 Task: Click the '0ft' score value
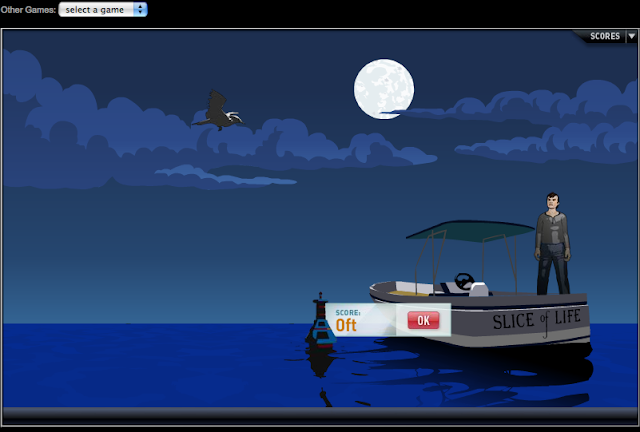coord(346,325)
